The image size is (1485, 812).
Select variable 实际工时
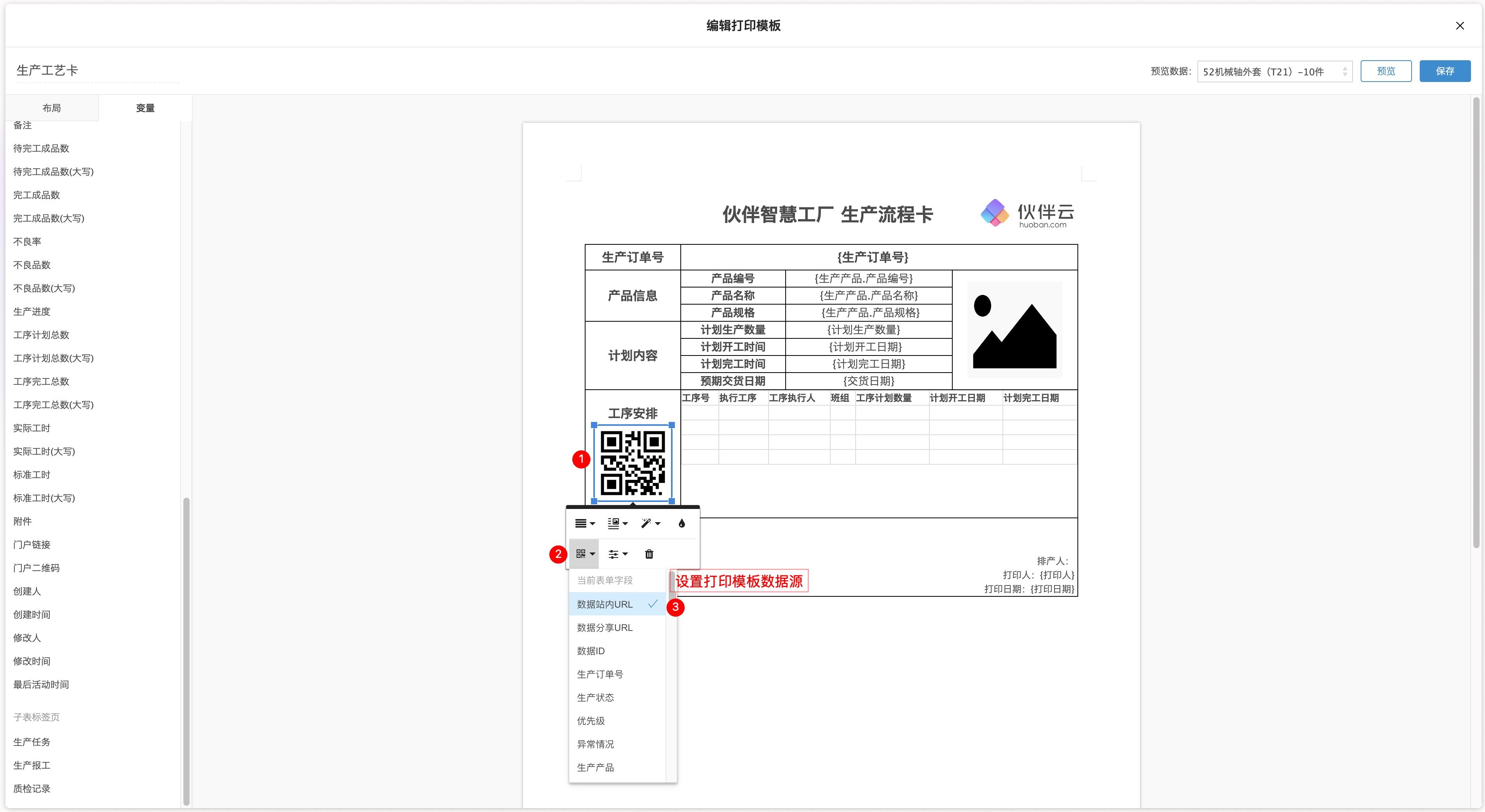32,428
